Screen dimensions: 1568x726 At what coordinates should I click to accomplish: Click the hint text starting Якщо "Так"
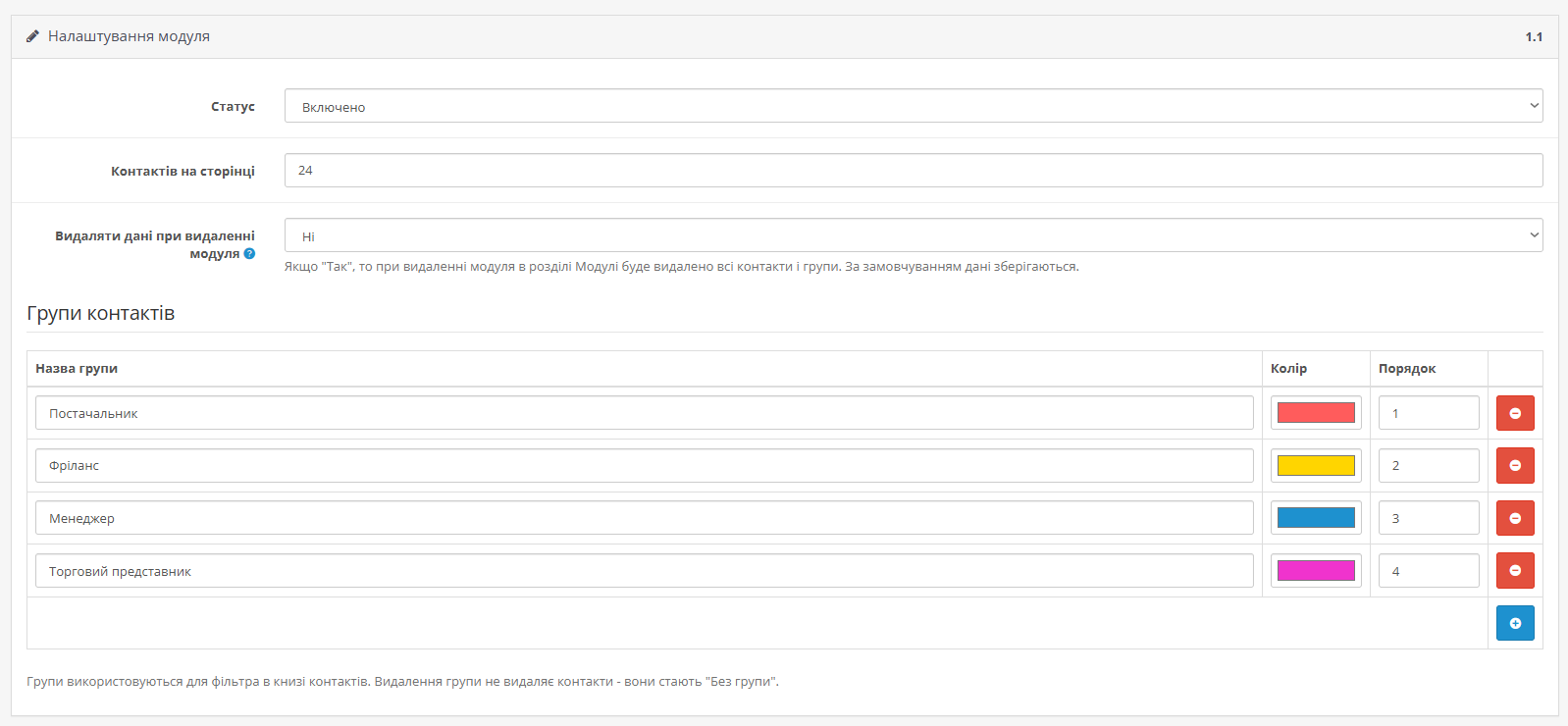[x=682, y=266]
